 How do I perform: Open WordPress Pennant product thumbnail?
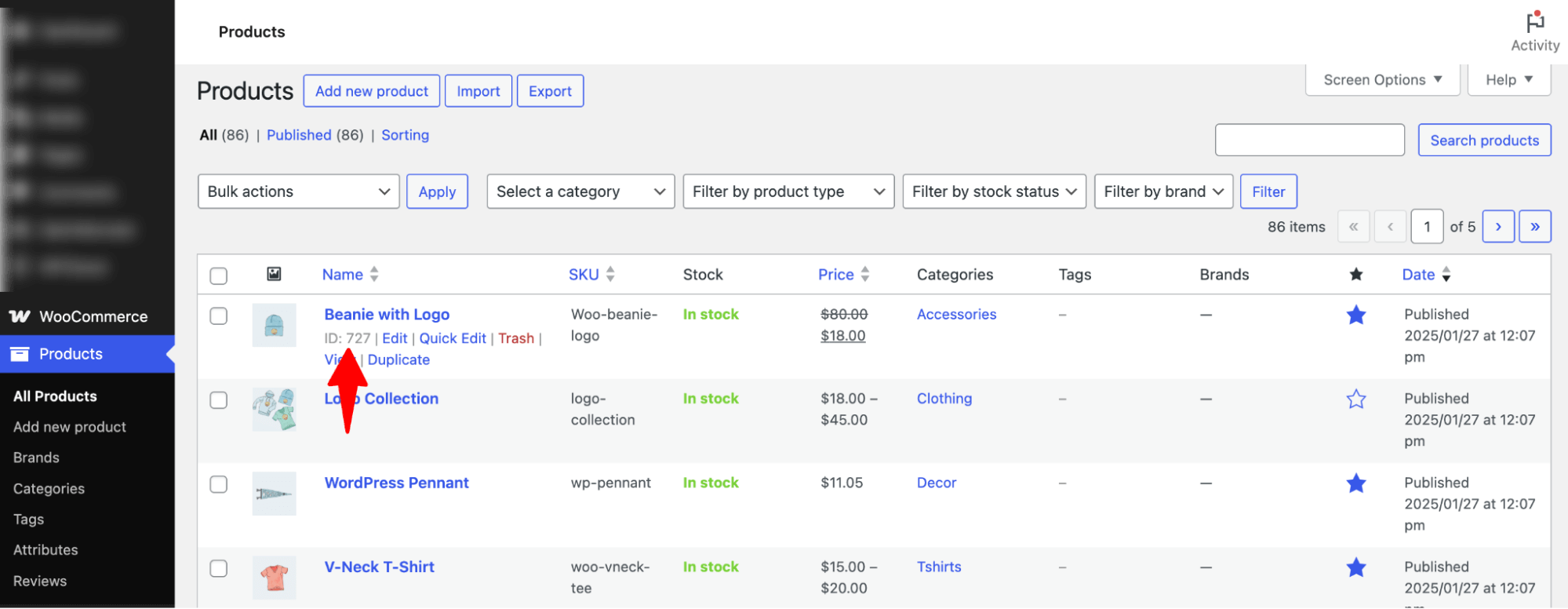[x=274, y=493]
